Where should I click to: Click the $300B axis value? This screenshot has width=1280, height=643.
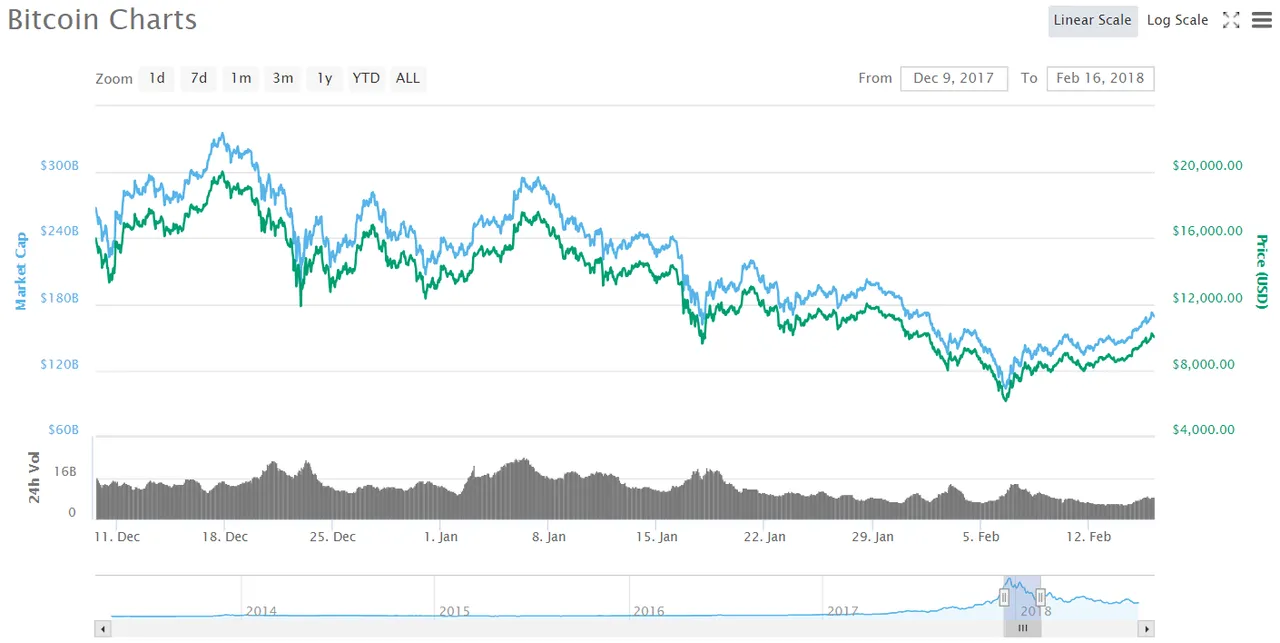point(58,165)
